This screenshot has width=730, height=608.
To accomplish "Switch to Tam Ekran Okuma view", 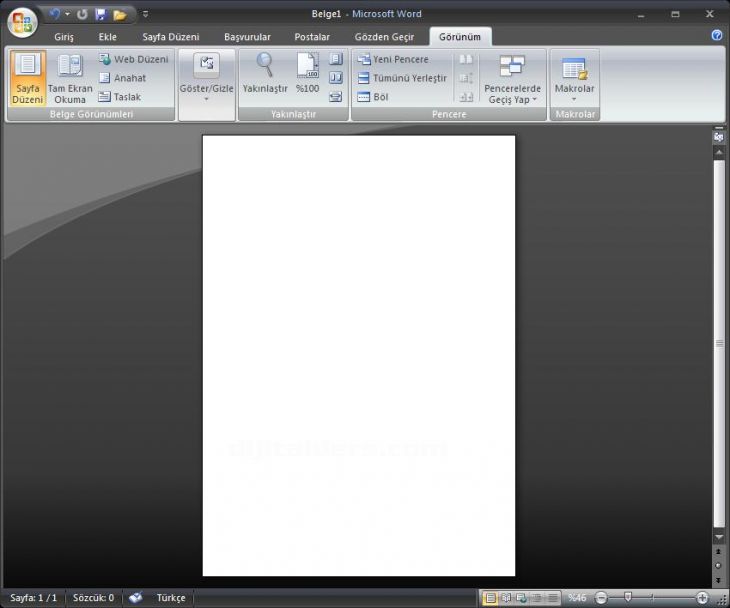I will point(70,78).
